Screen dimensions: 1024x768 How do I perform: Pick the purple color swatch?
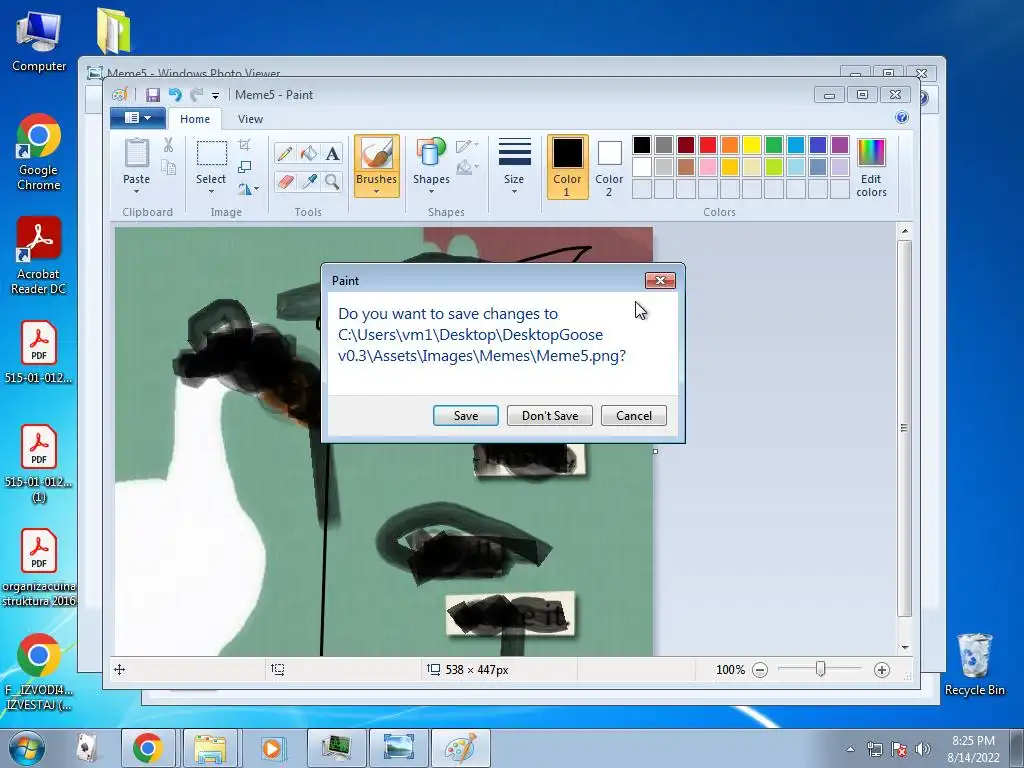pyautogui.click(x=840, y=144)
